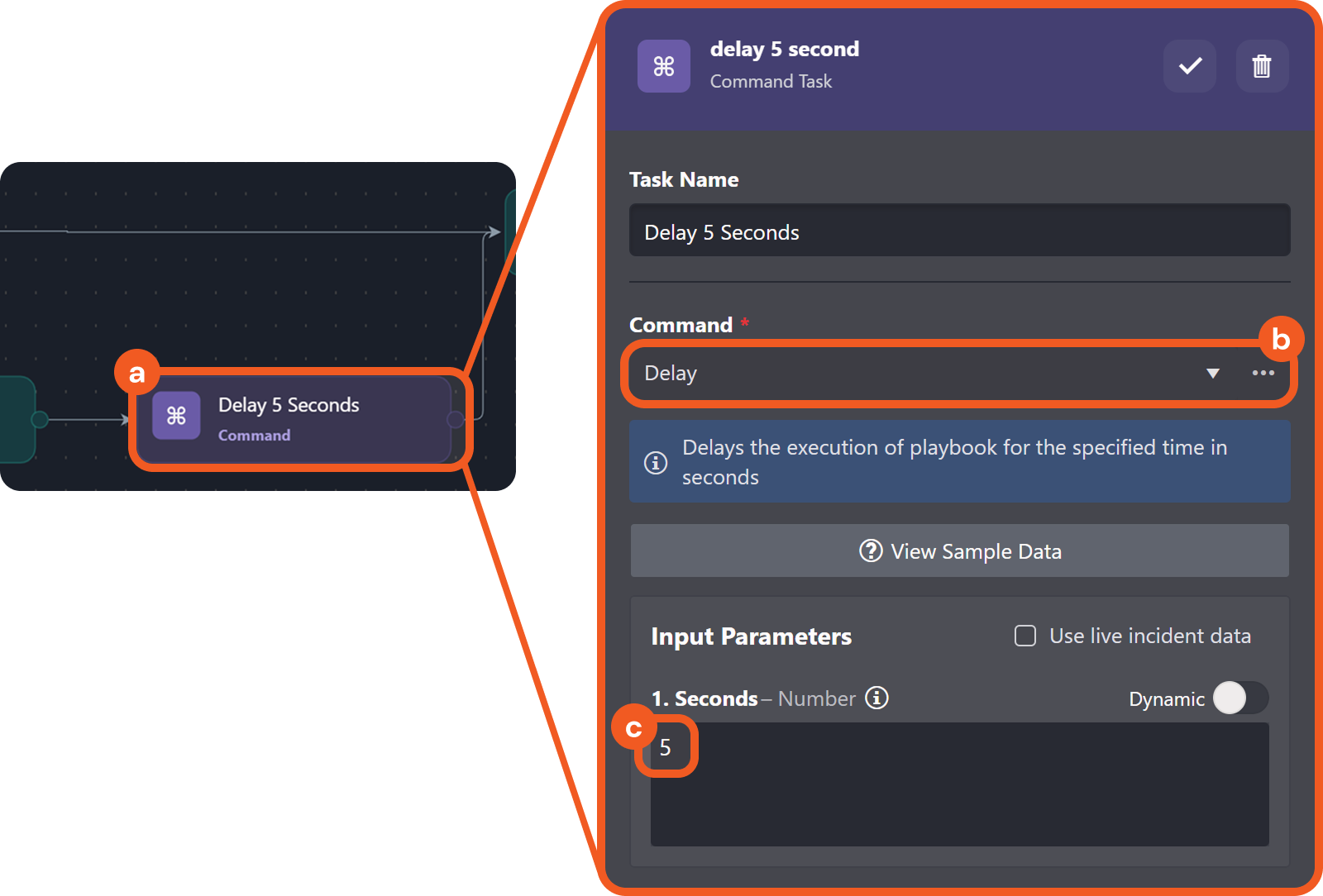Image resolution: width=1323 pixels, height=896 pixels.
Task: Click the View Sample Data button
Action: [959, 550]
